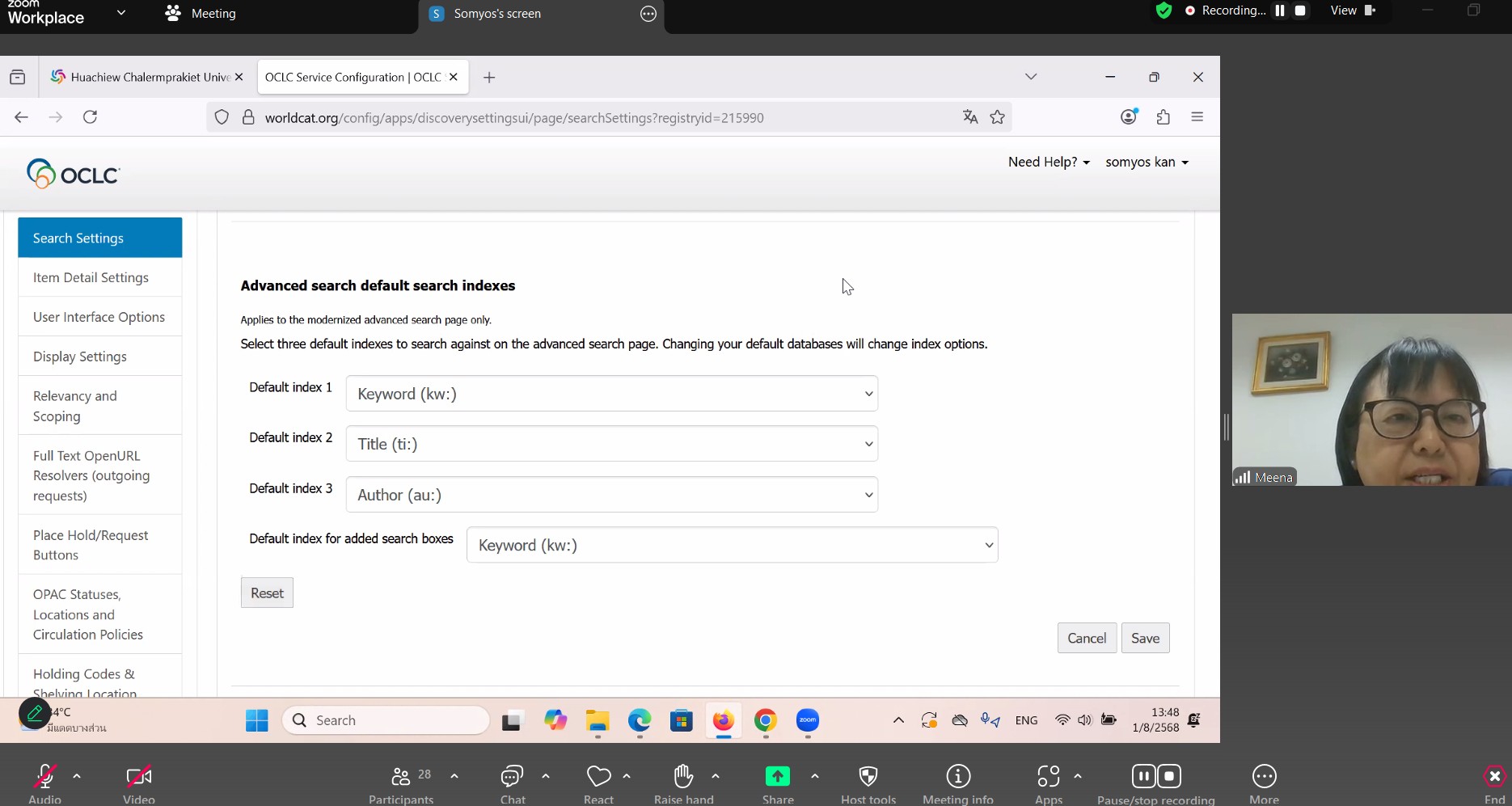Viewport: 1512px width, 806px height.
Task: Open OPAC Statuses, Locations and Circulation Policies
Action: 100,614
